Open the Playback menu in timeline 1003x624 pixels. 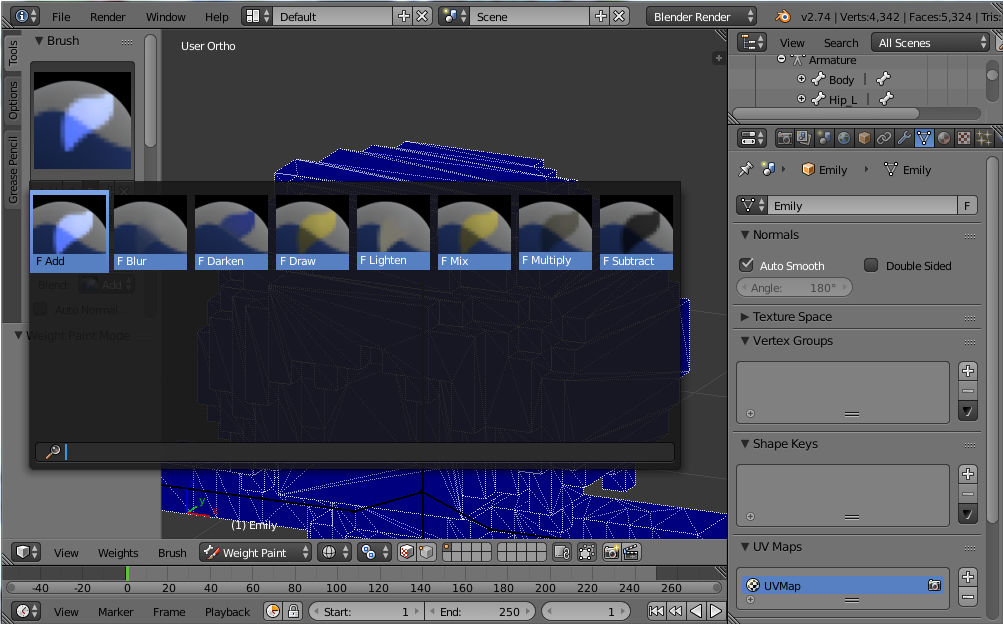(227, 612)
